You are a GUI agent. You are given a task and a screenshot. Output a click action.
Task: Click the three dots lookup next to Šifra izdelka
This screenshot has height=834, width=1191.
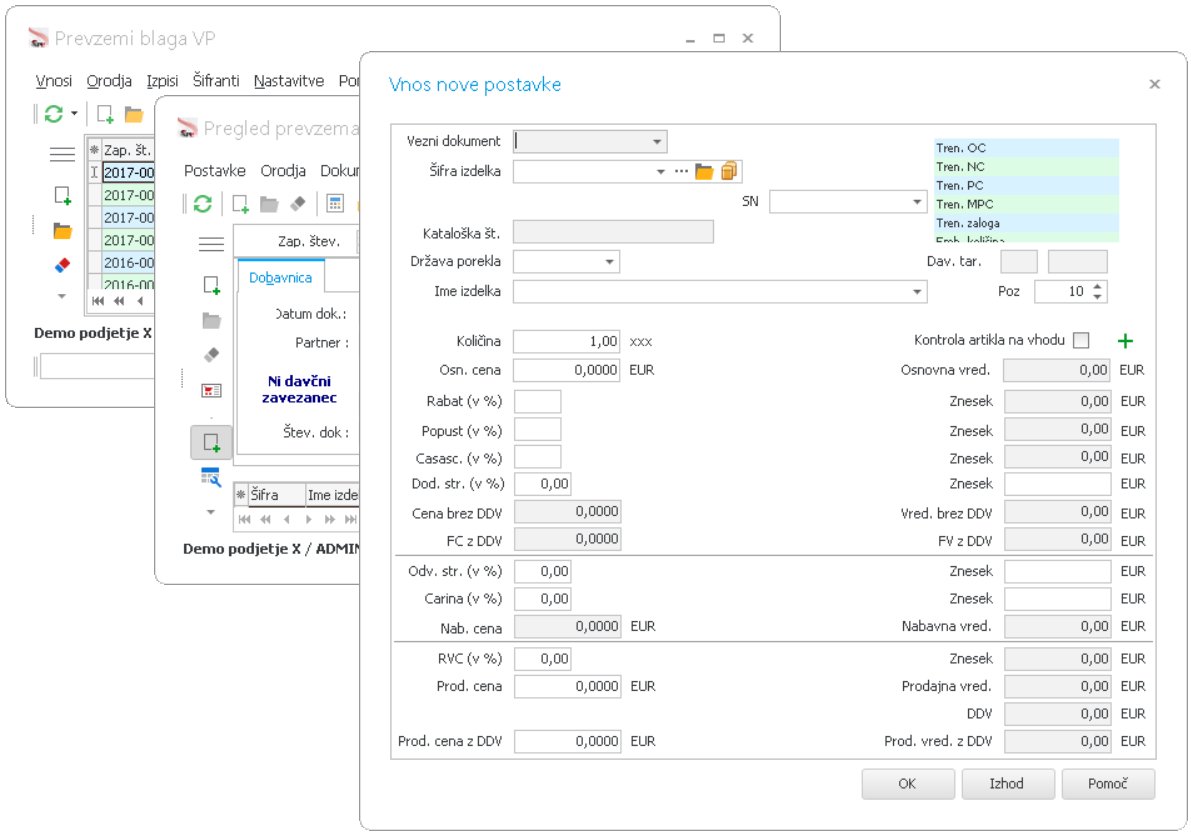pos(681,172)
